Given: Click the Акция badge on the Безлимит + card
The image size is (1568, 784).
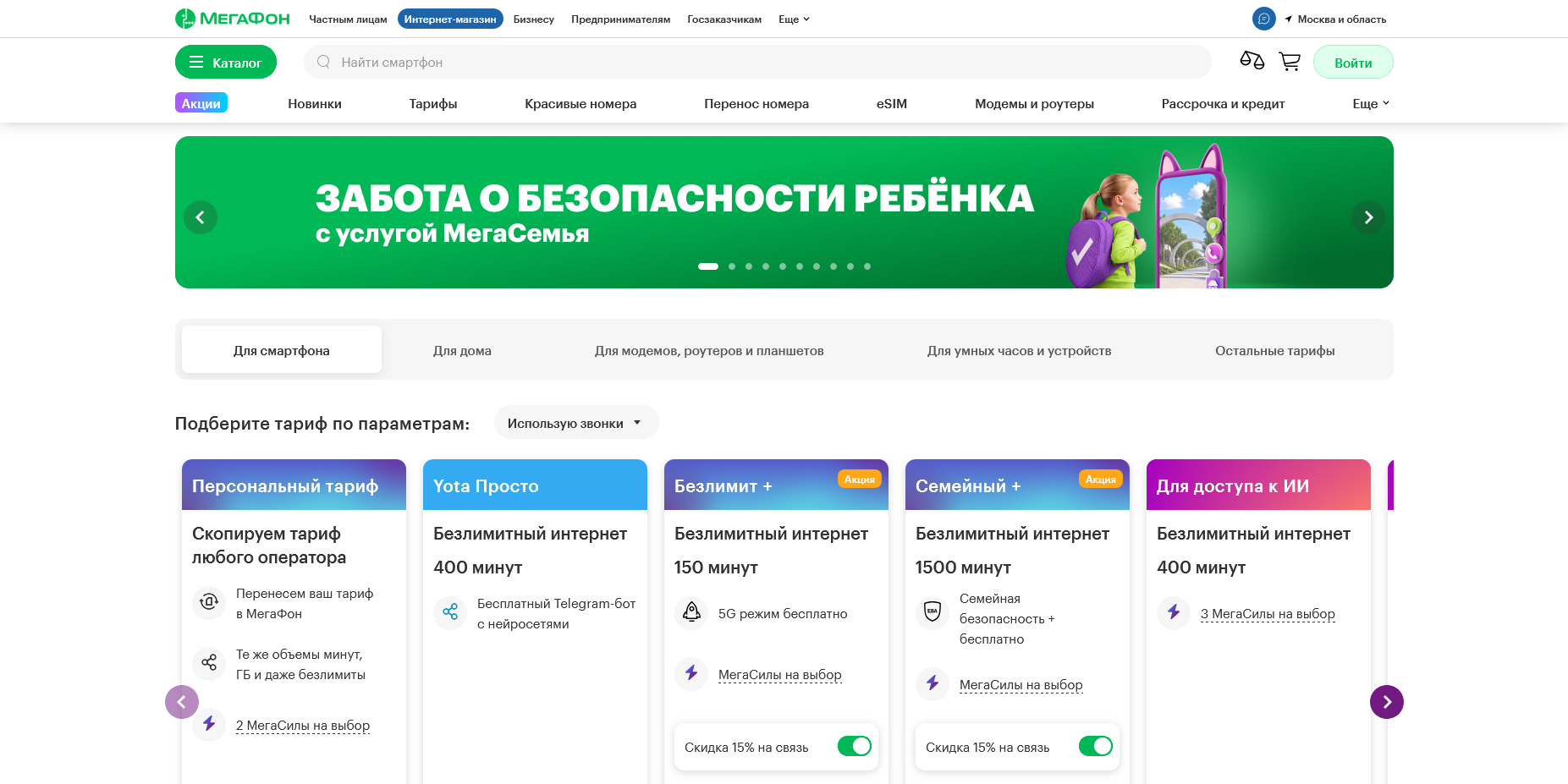Looking at the screenshot, I should tap(860, 479).
